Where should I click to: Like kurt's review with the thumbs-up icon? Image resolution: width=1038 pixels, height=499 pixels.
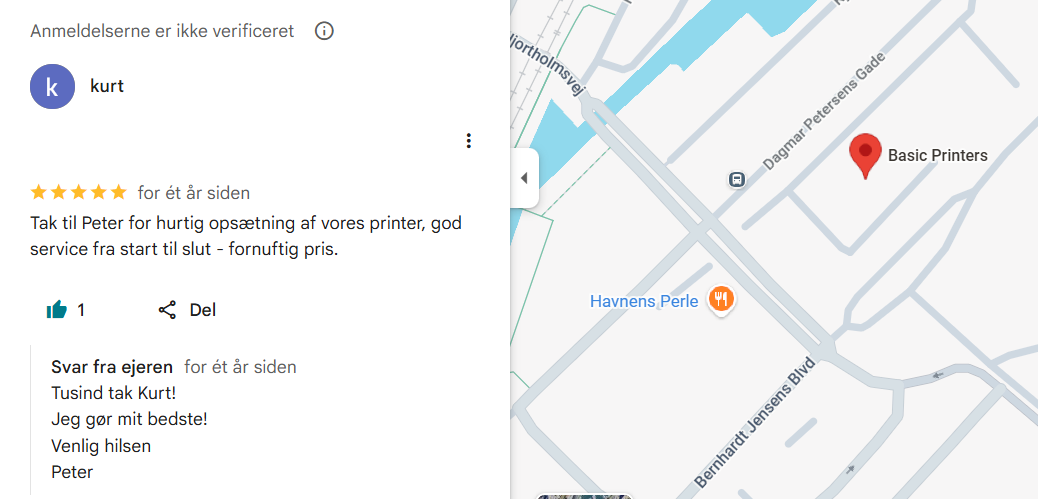[57, 310]
